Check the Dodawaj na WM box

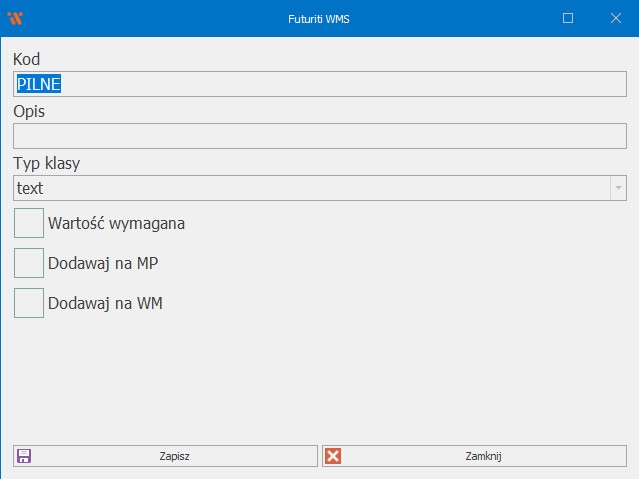(29, 303)
